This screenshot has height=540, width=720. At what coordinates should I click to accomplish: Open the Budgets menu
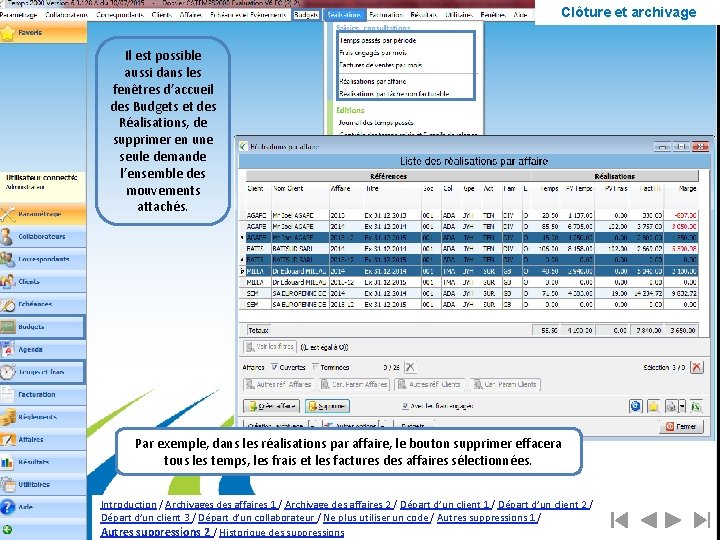tap(306, 15)
